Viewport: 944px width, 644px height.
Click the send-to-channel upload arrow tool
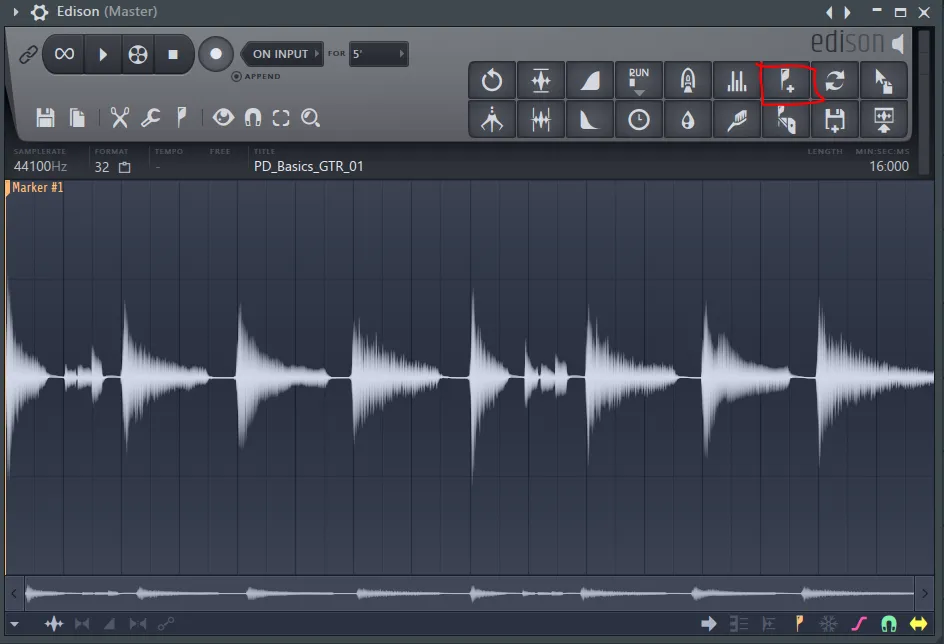click(x=883, y=120)
